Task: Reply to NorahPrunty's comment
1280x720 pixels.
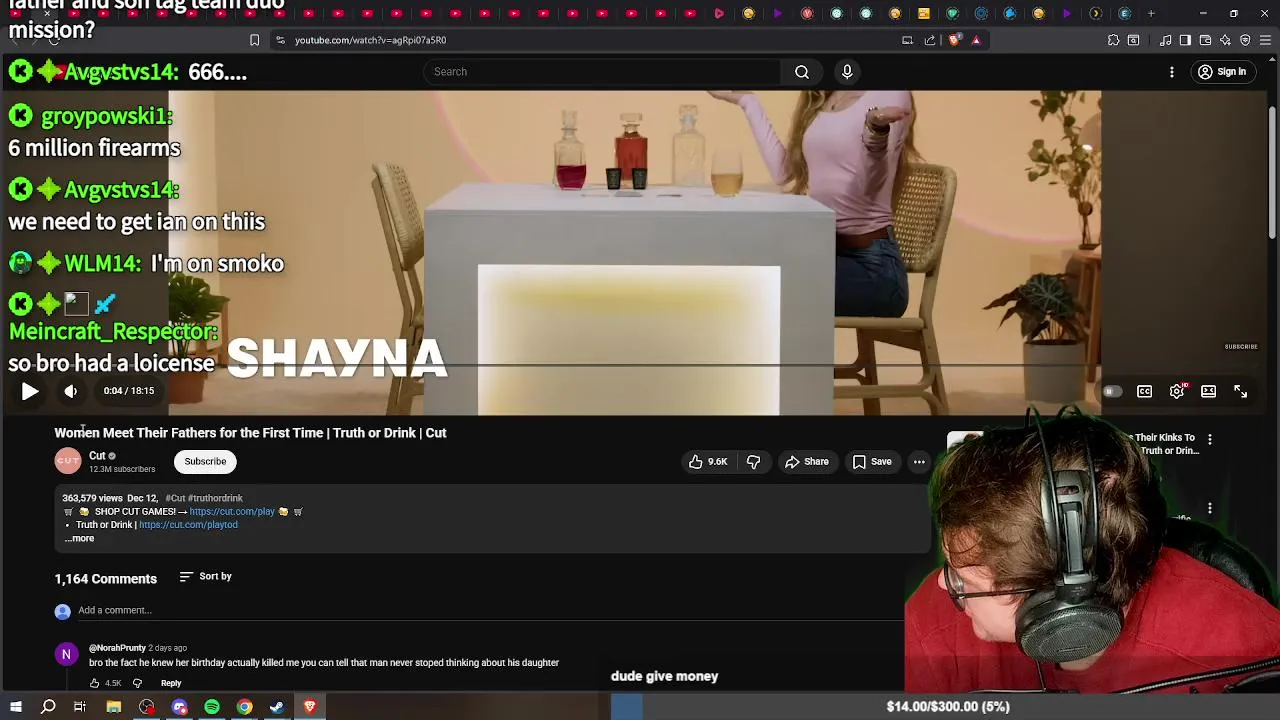Action: tap(171, 684)
